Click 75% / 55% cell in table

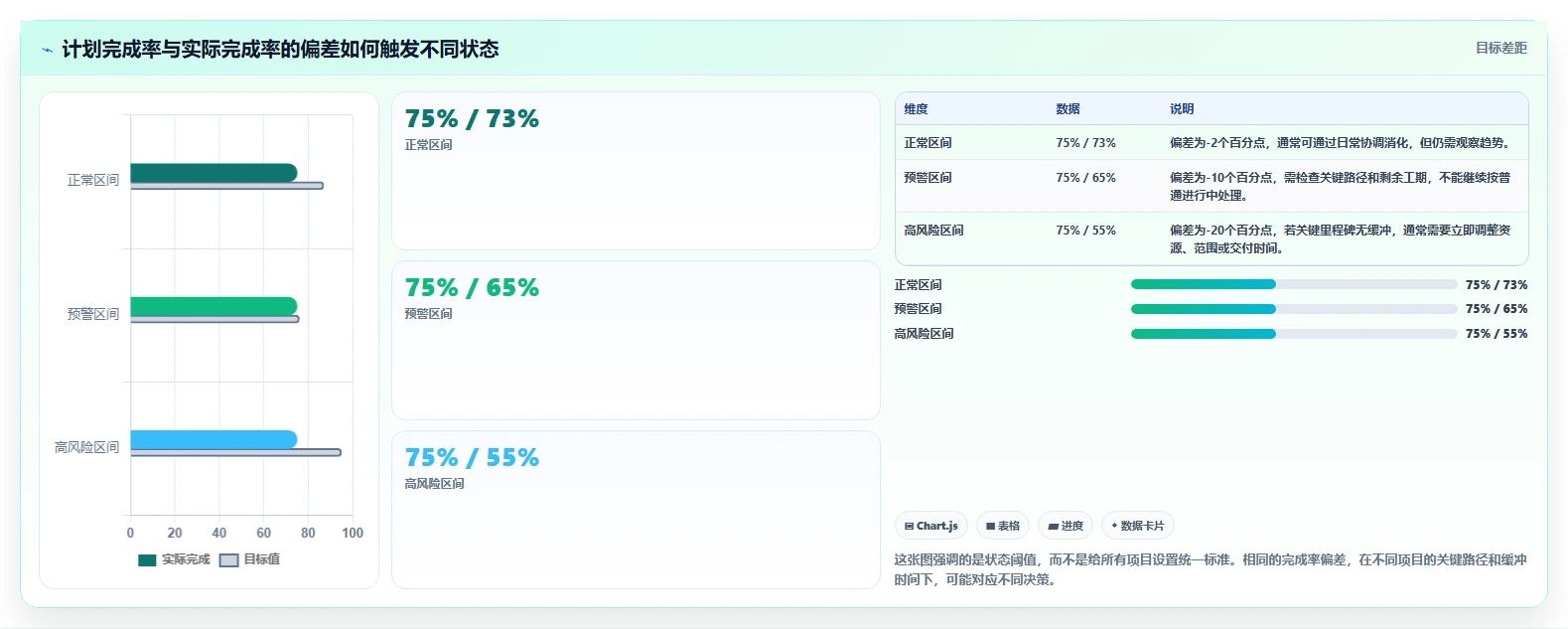point(1085,231)
